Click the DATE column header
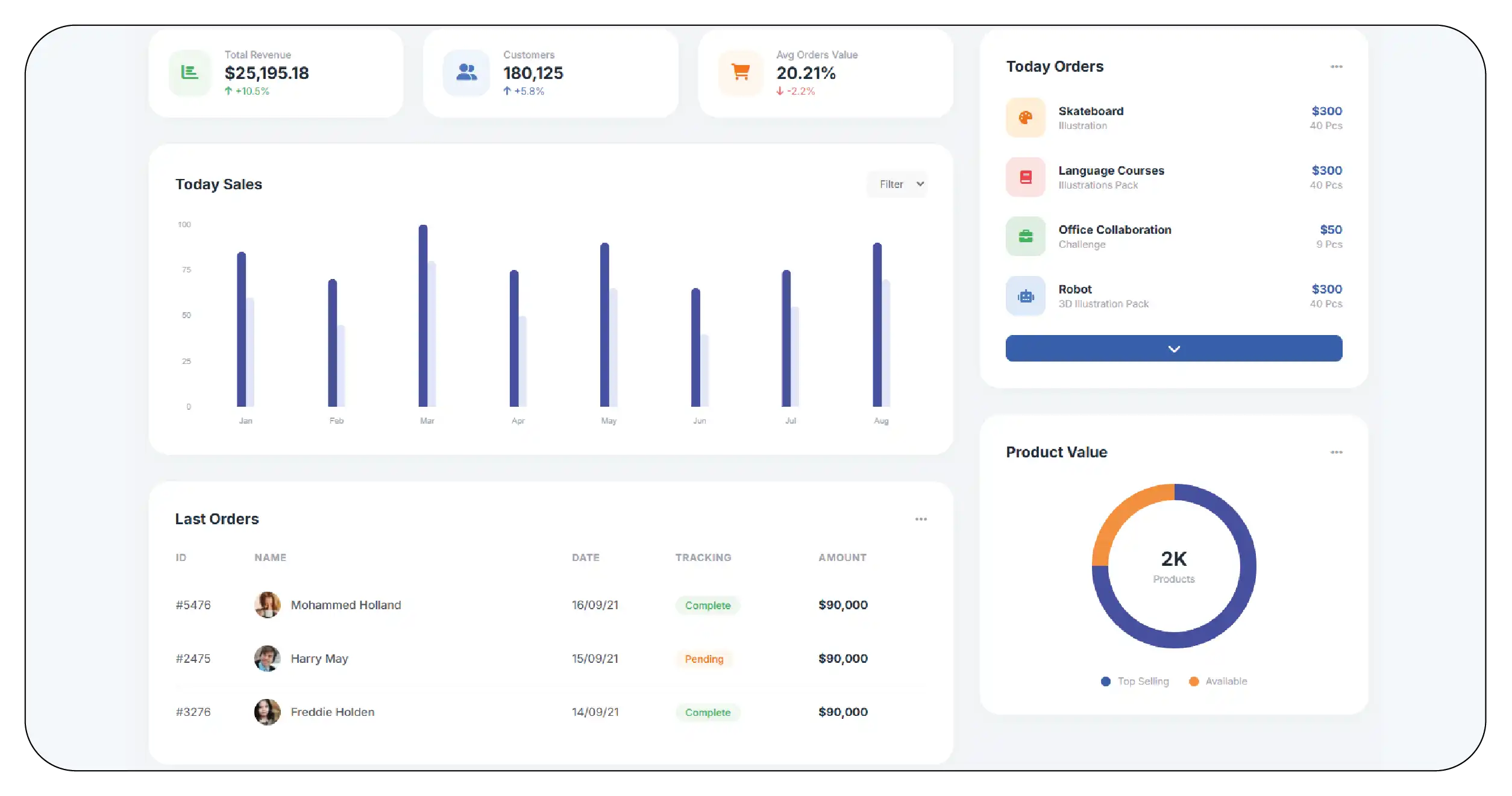This screenshot has width=1512, height=796. tap(585, 558)
